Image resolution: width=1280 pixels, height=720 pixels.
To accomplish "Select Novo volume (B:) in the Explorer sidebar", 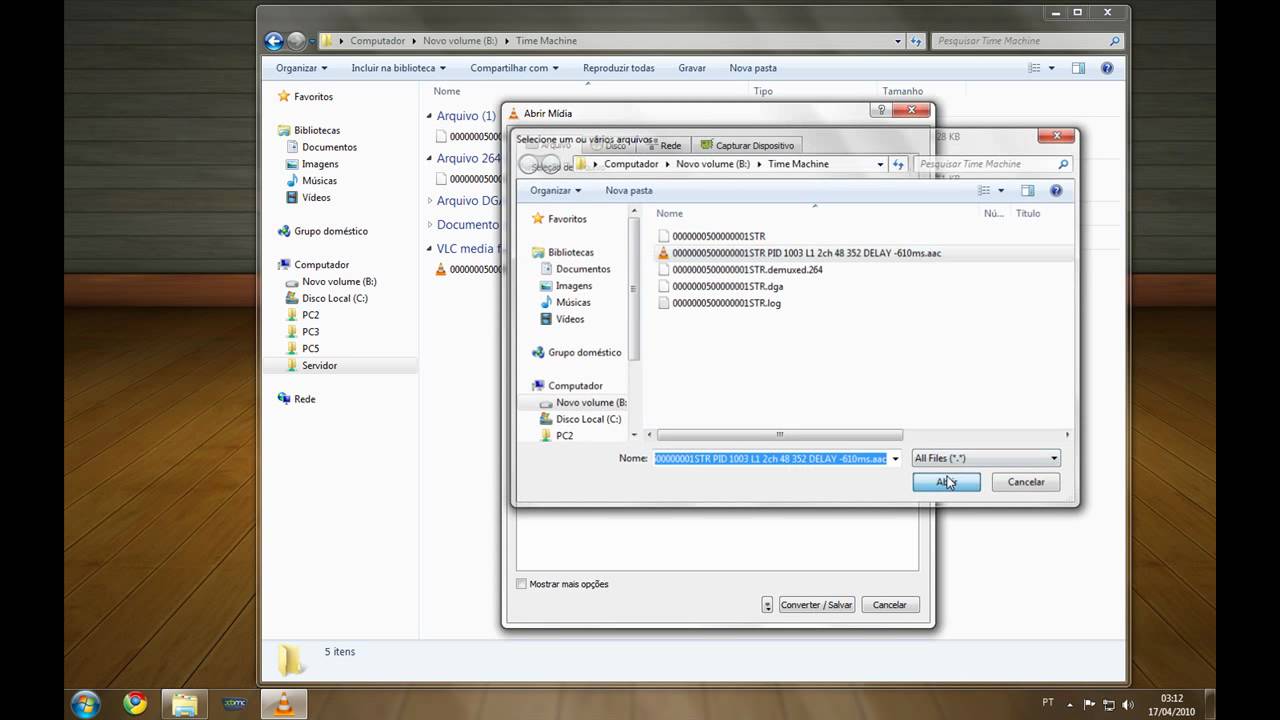I will pyautogui.click(x=339, y=281).
